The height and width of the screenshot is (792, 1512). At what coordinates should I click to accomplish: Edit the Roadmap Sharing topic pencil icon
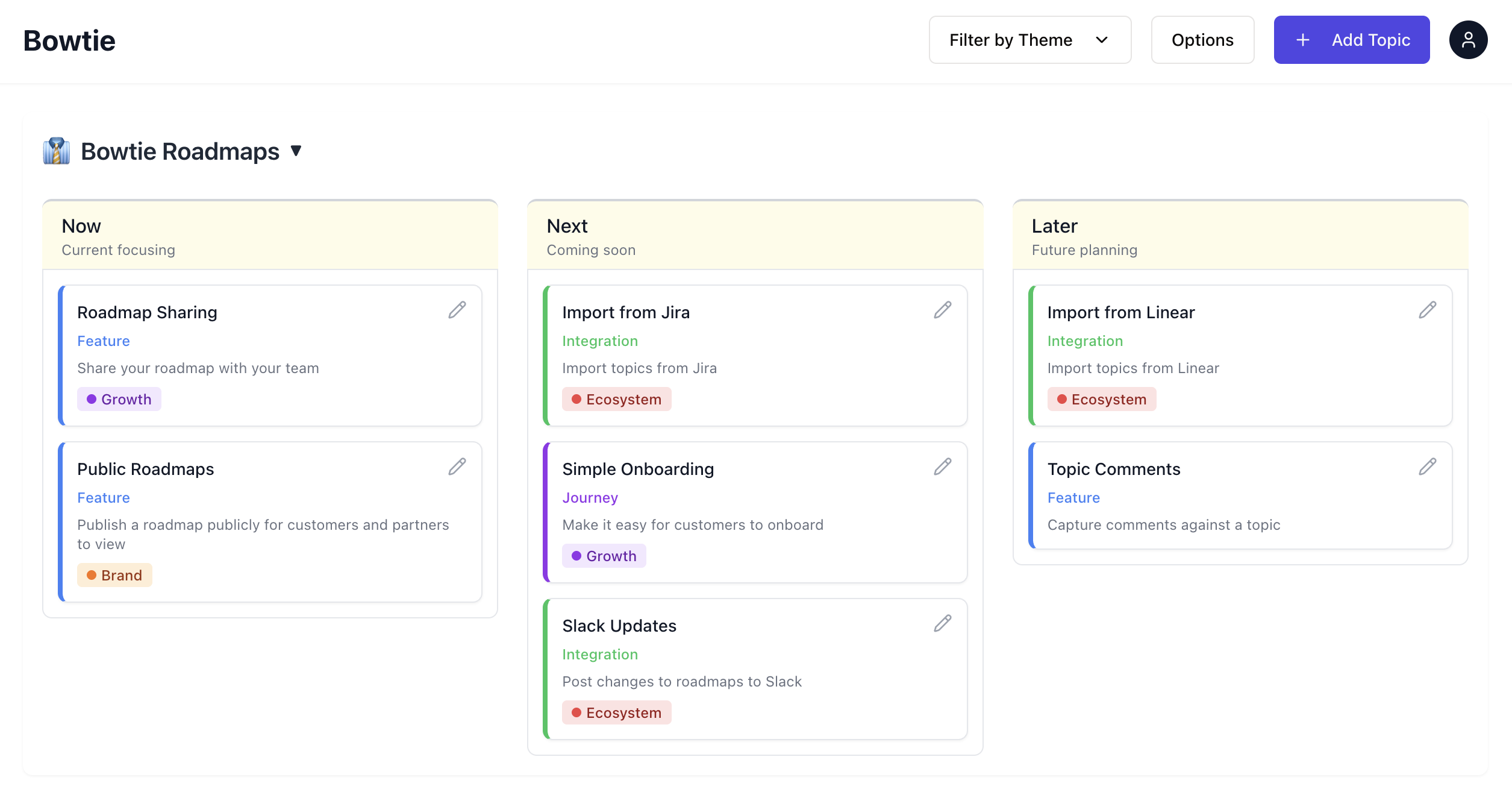[457, 310]
